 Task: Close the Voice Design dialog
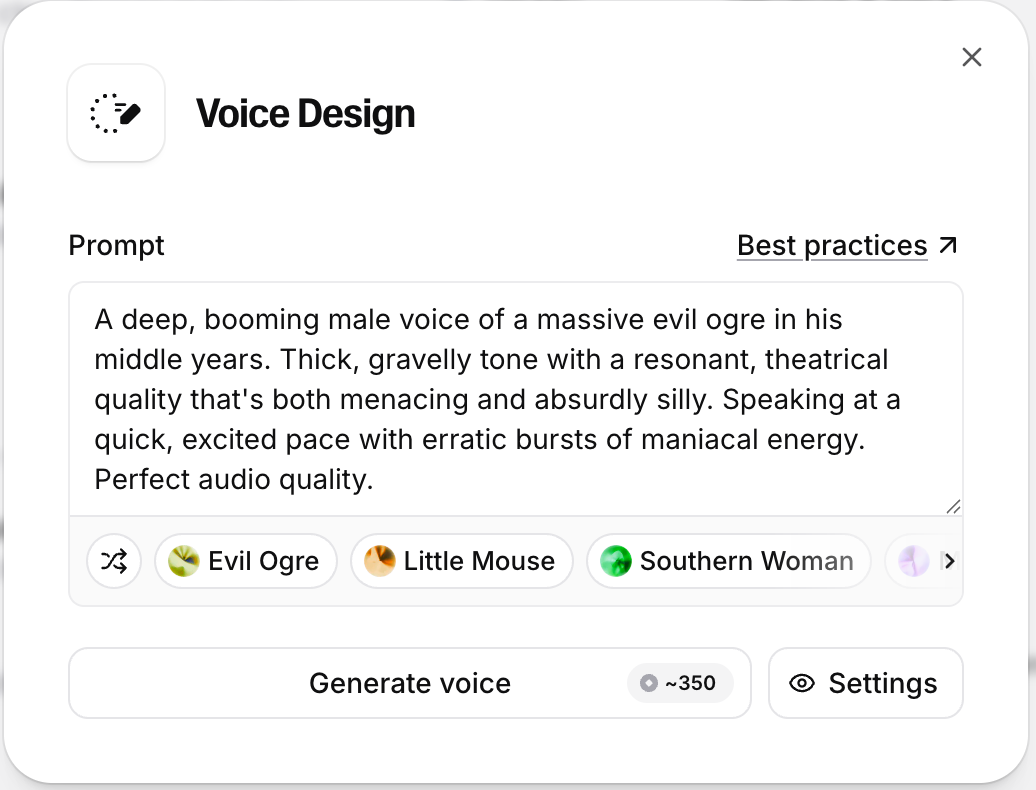coord(971,57)
